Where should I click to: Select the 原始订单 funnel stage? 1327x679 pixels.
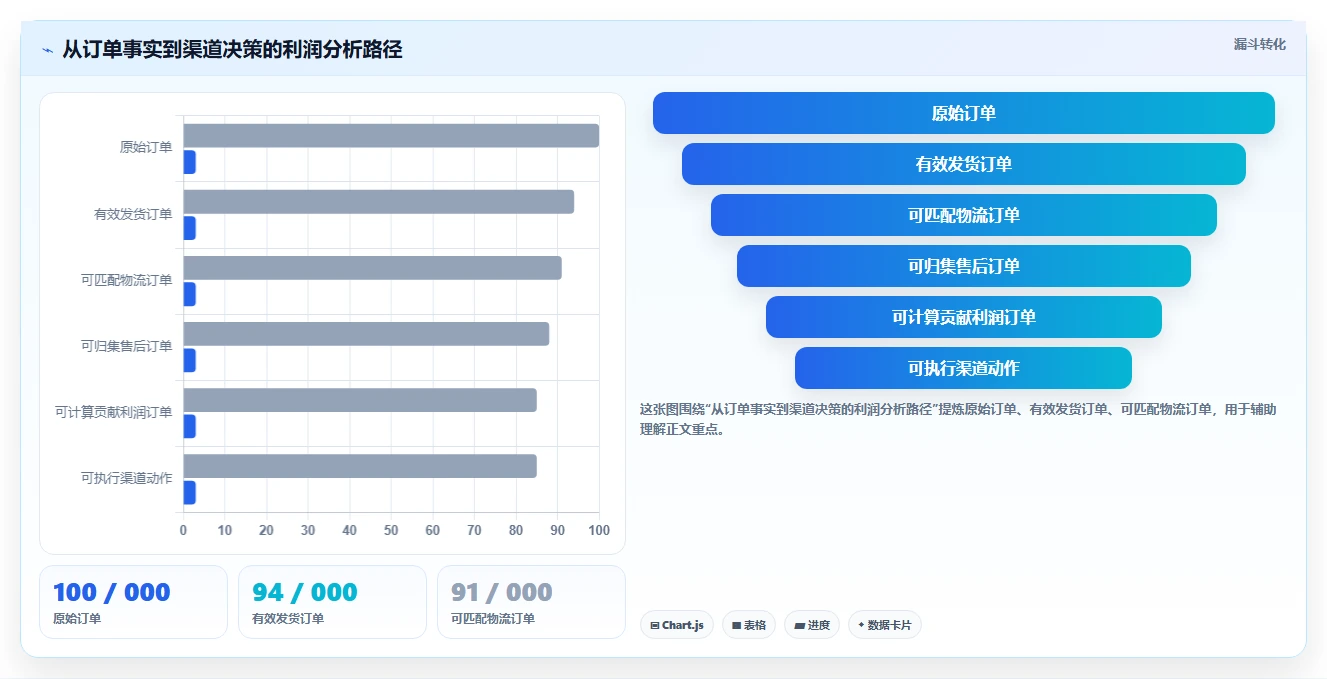pyautogui.click(x=964, y=113)
